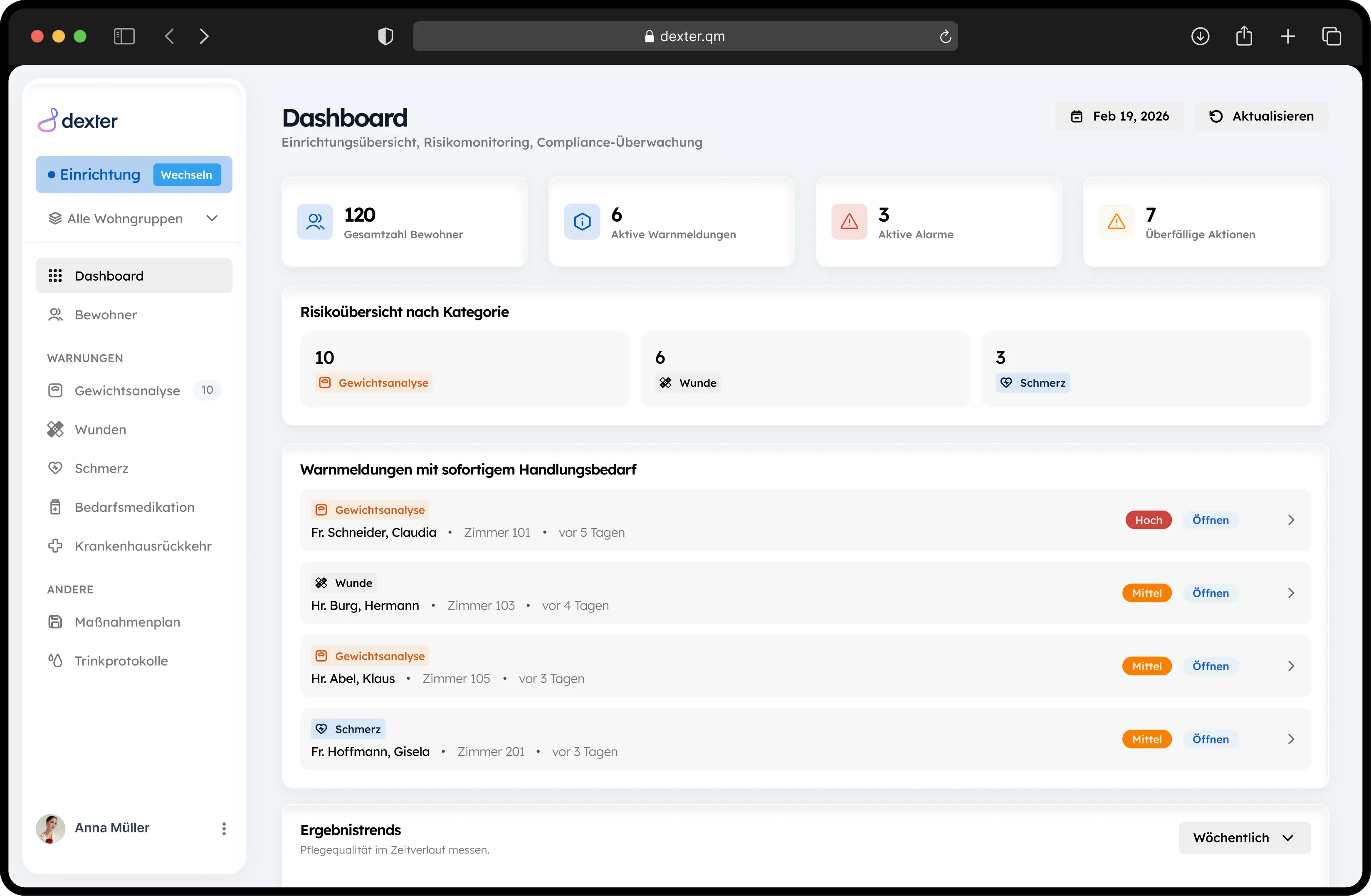Click the browser share icon
Screen dimensions: 1371x896
(1244, 36)
